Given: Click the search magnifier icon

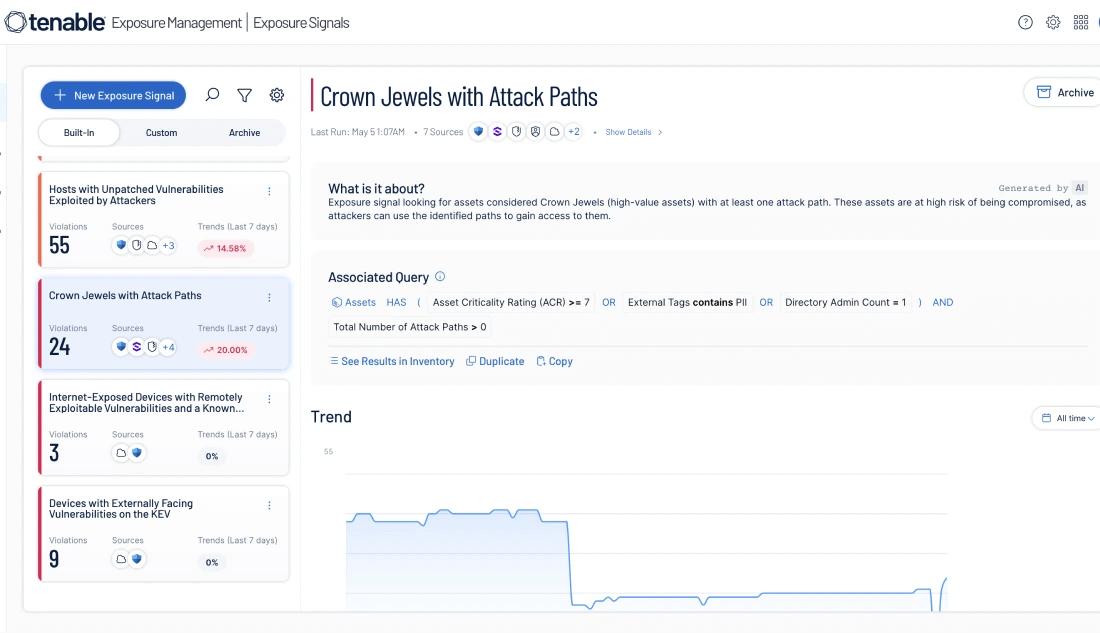Looking at the screenshot, I should pos(212,95).
